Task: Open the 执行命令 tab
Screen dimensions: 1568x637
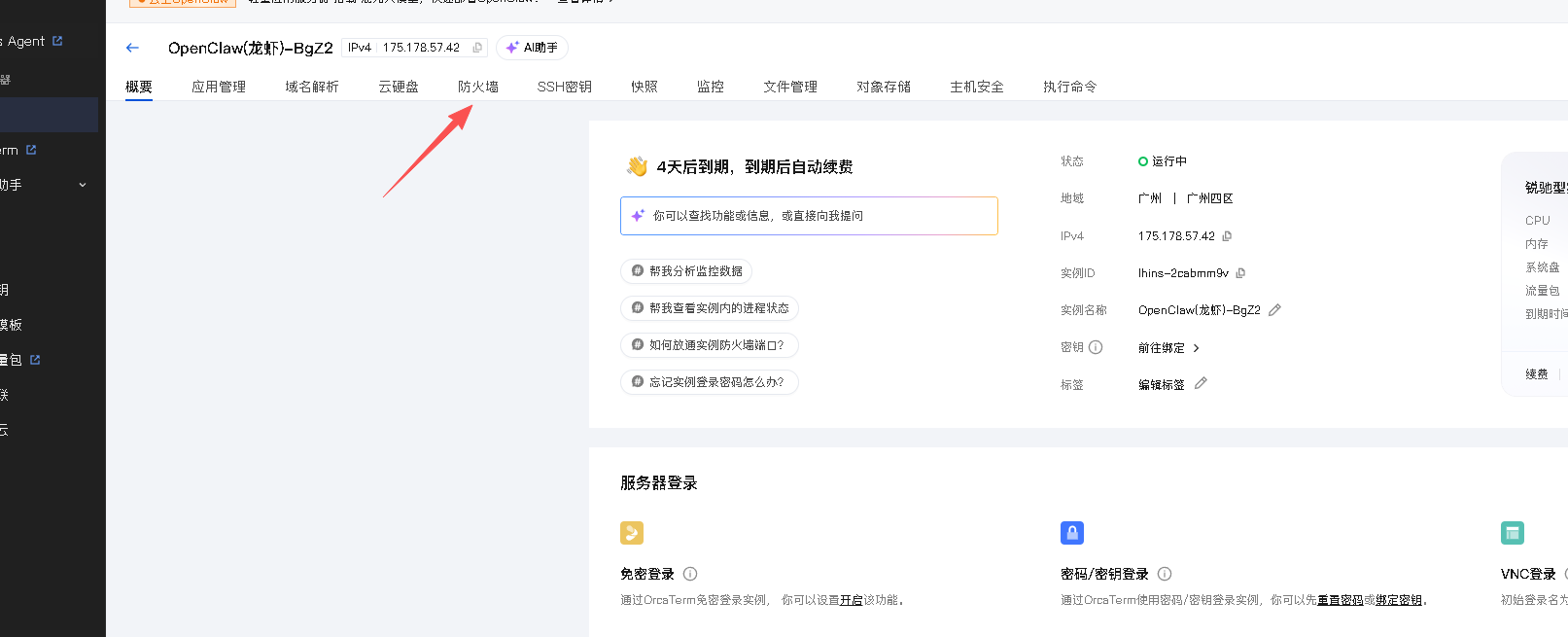Action: click(x=1070, y=87)
